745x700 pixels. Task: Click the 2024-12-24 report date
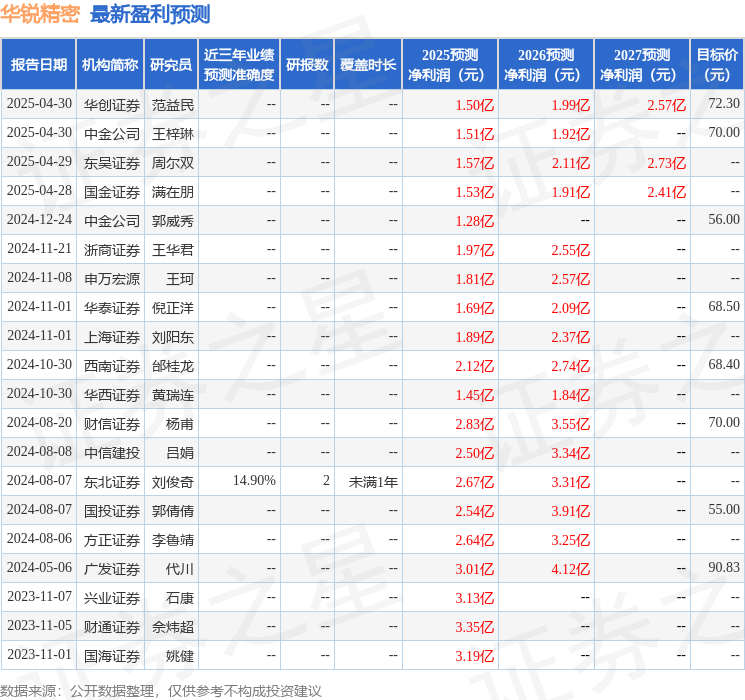coord(39,220)
